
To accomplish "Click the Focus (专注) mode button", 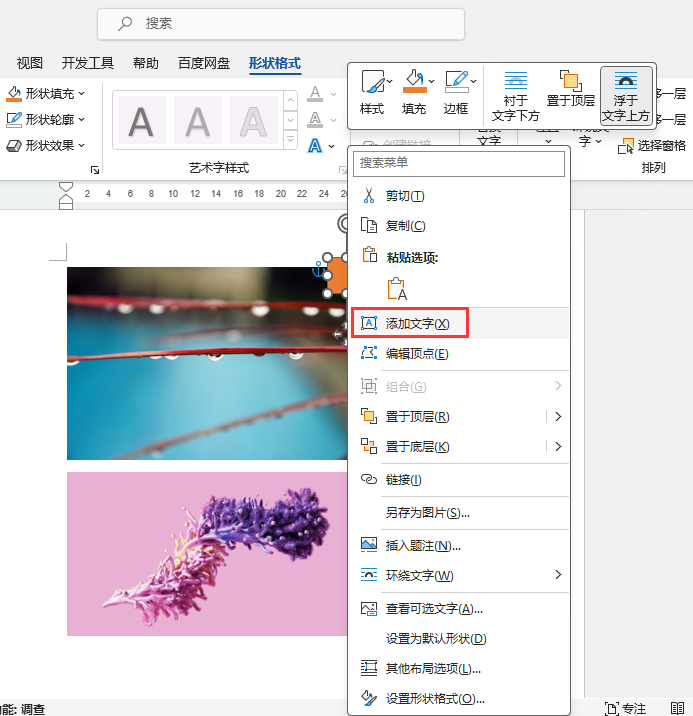I will point(625,708).
